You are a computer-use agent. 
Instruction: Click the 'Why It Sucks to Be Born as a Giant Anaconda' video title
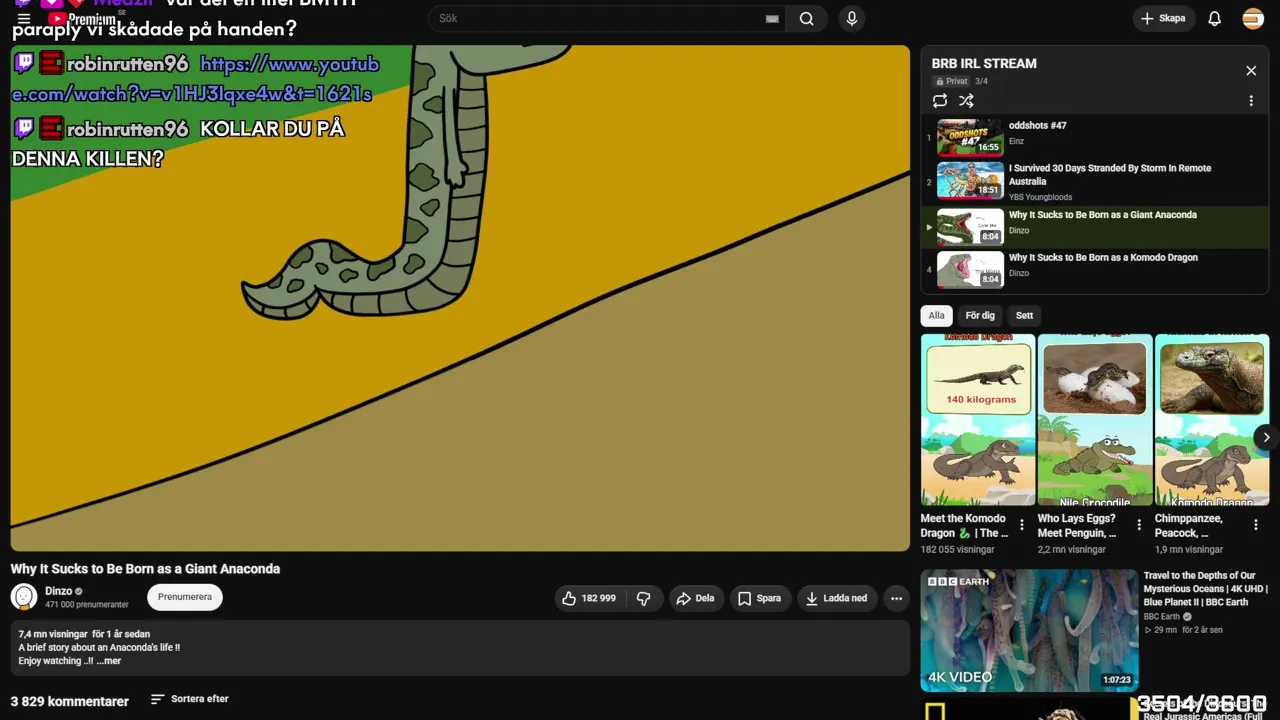point(145,569)
